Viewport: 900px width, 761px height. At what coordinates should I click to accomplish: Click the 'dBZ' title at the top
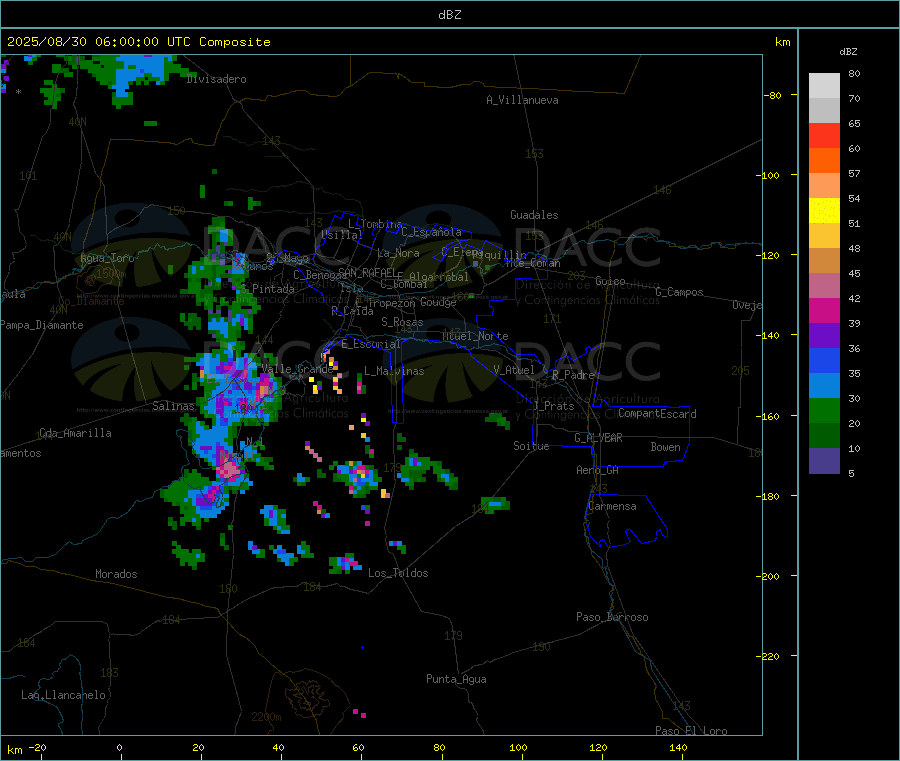coord(449,15)
